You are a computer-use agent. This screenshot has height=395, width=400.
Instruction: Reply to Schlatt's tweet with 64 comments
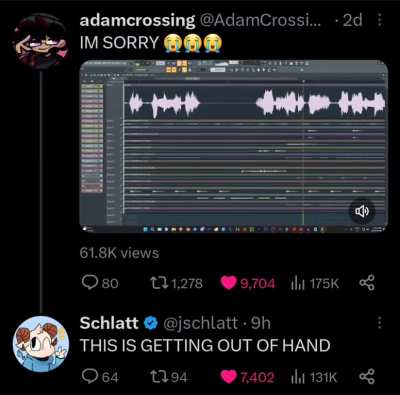click(x=90, y=376)
